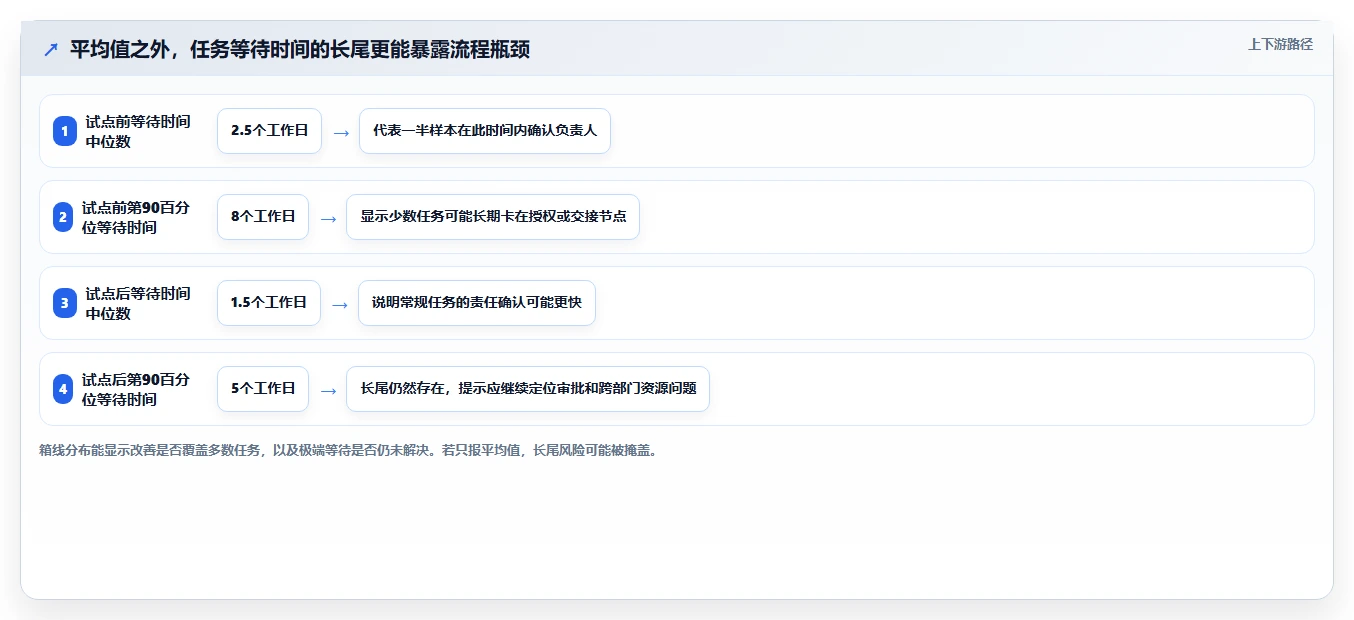Click the box 显示少数任务可能长期卡在授权或交接节点
Viewport: 1354px width, 620px height.
point(493,217)
